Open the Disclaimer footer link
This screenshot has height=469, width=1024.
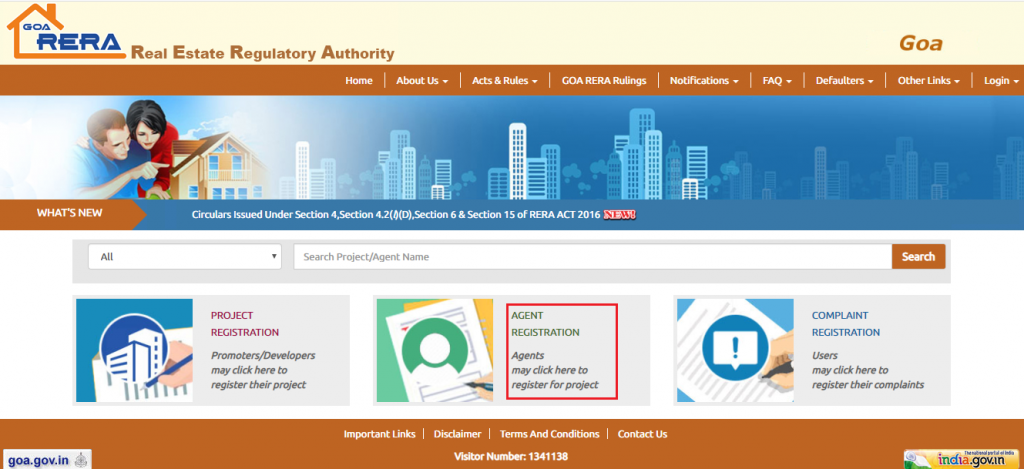[x=457, y=434]
